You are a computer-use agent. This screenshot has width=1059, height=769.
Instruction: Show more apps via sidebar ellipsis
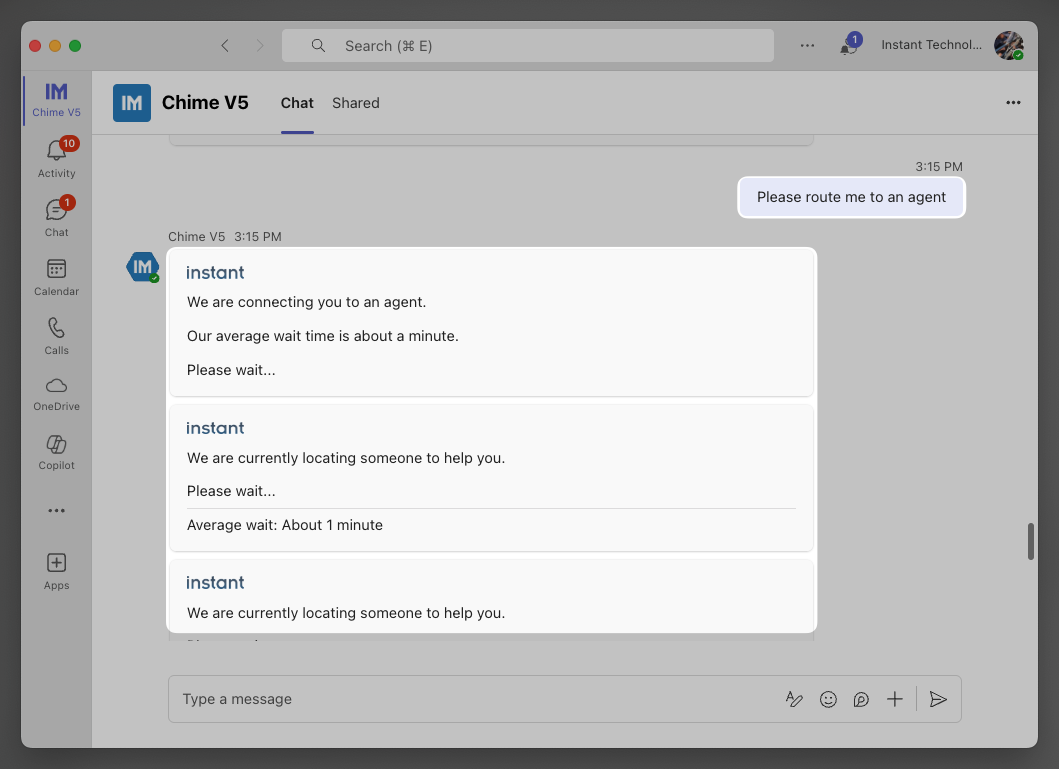[56, 510]
